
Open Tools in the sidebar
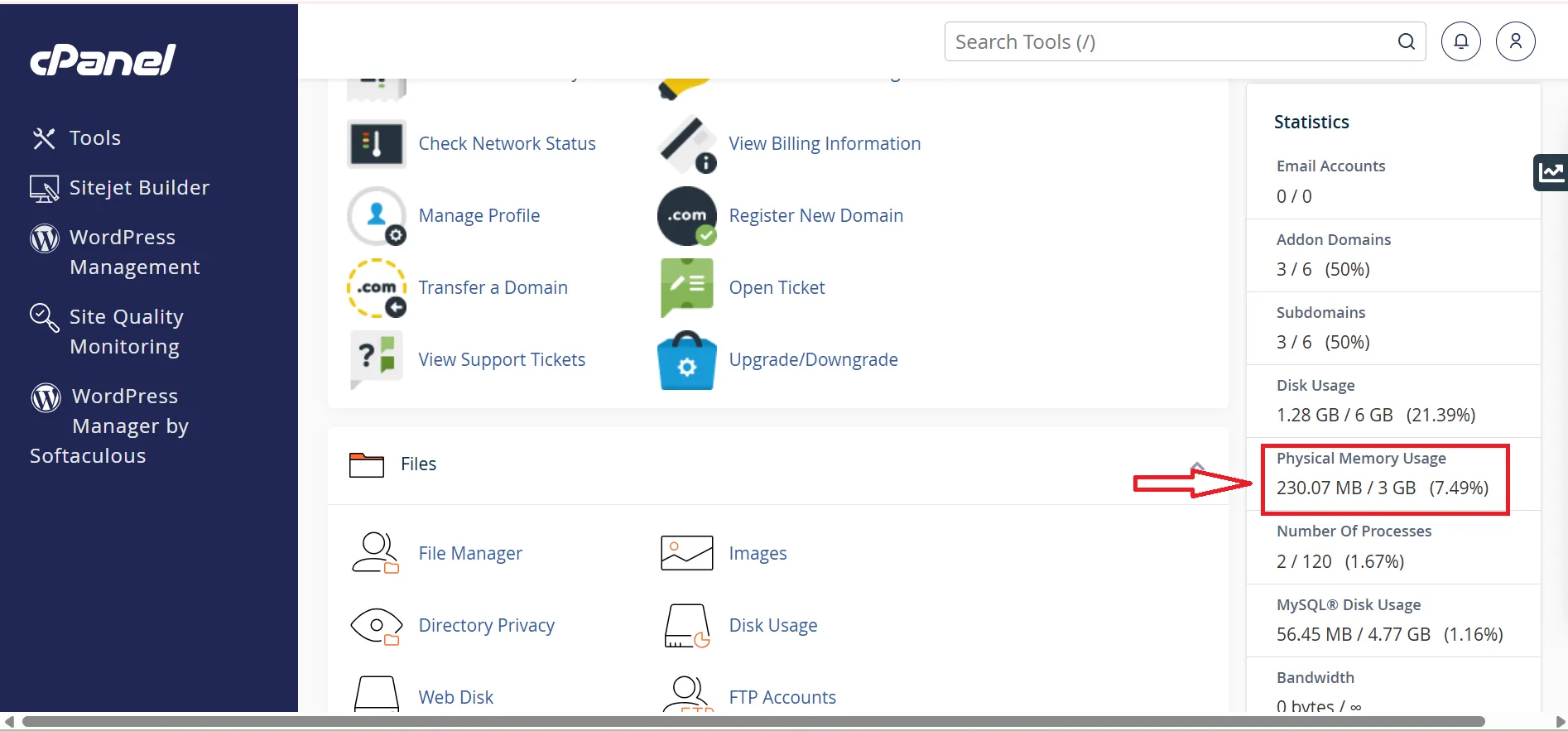[94, 138]
